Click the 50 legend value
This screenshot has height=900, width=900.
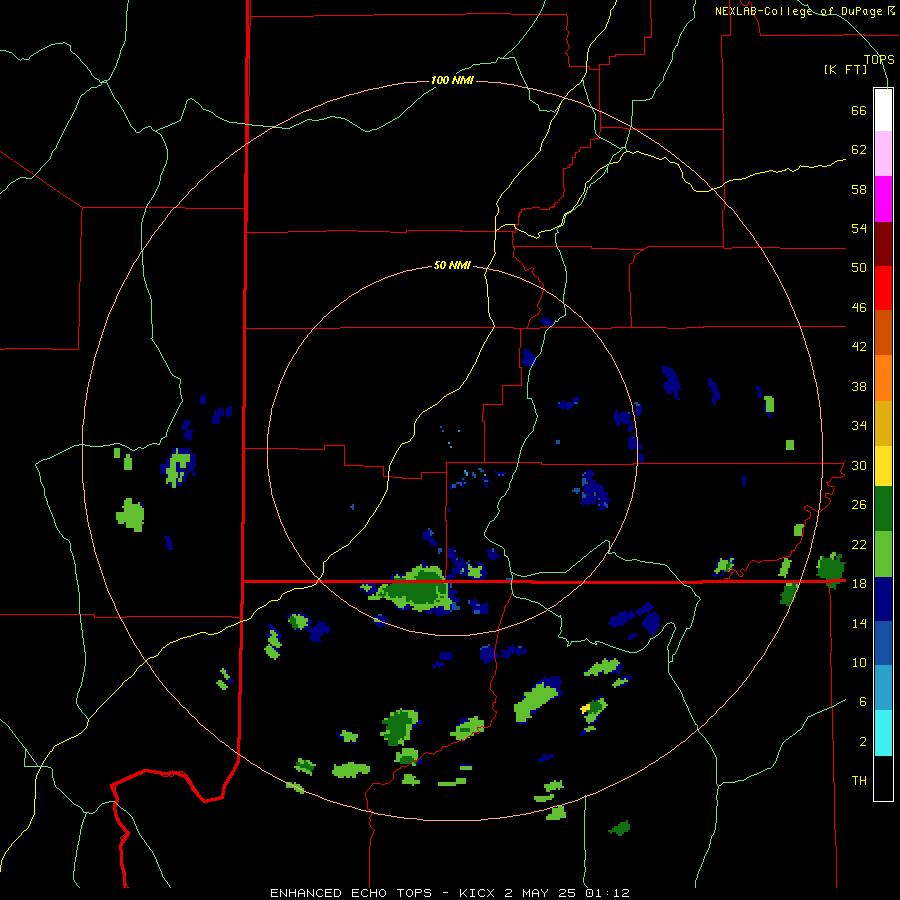point(859,268)
